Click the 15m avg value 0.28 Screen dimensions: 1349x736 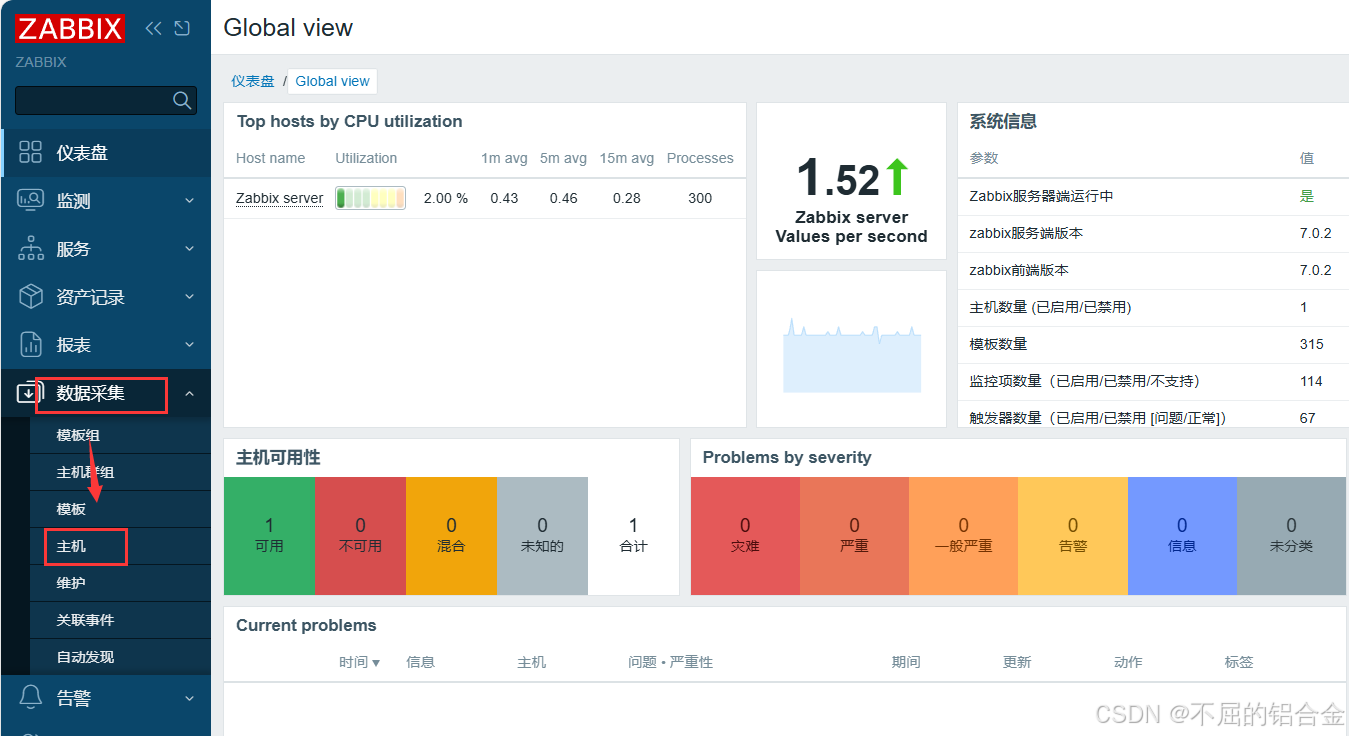(x=627, y=198)
